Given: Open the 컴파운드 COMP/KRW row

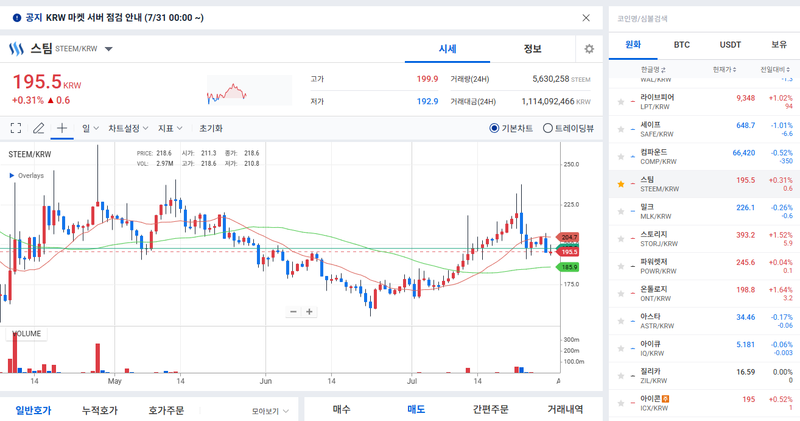Looking at the screenshot, I should point(704,157).
